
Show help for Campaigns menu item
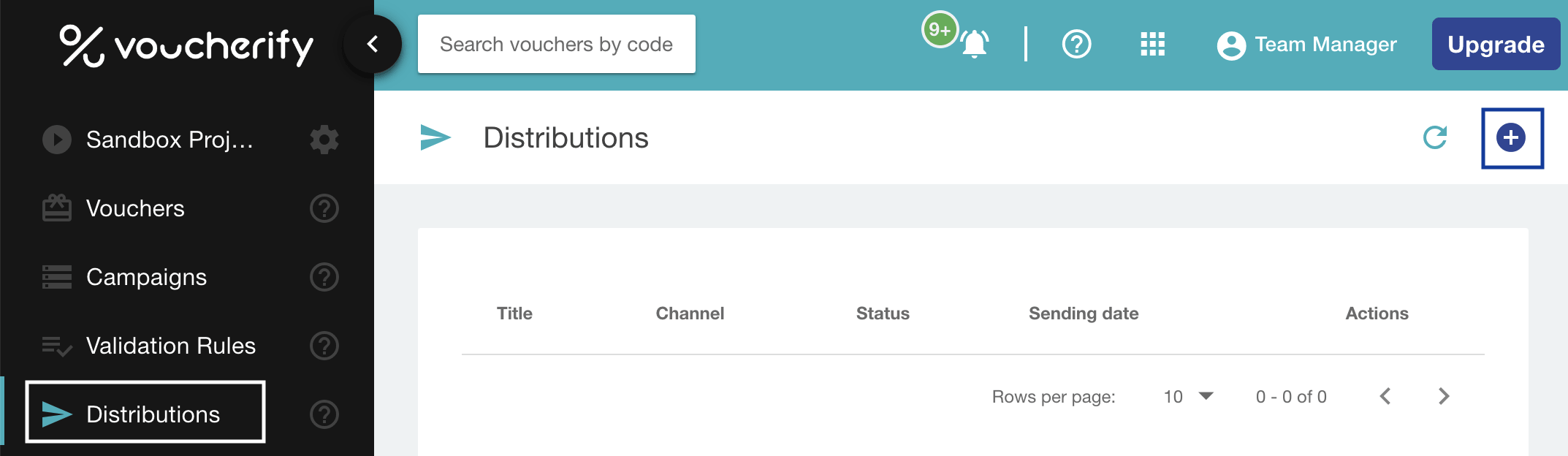(324, 277)
